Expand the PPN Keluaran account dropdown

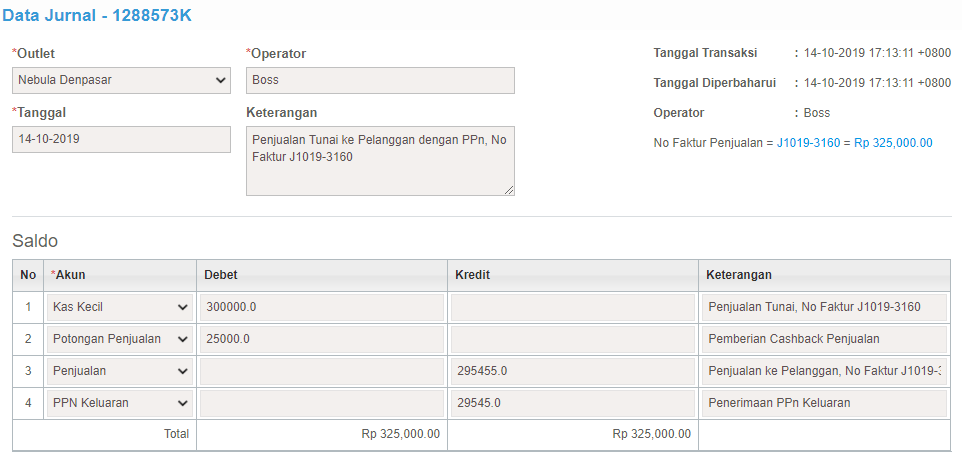(x=120, y=403)
